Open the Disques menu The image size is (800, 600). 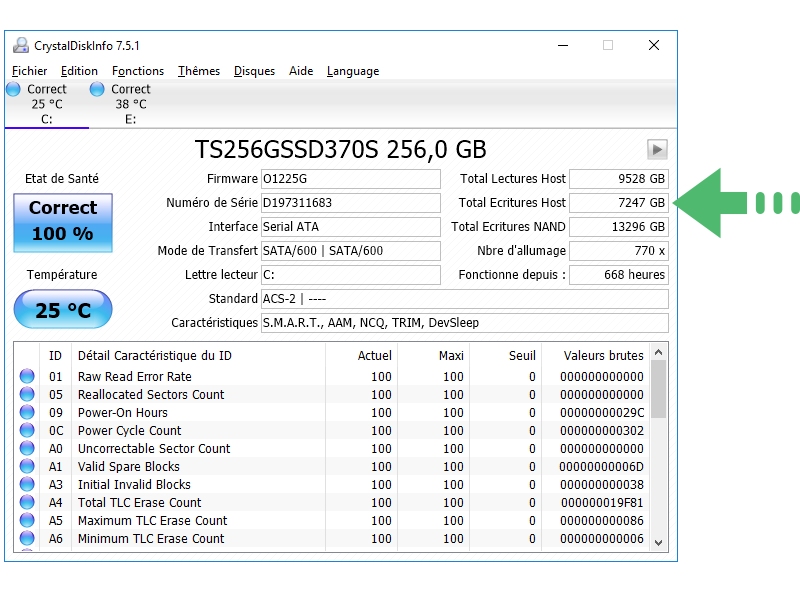(254, 71)
